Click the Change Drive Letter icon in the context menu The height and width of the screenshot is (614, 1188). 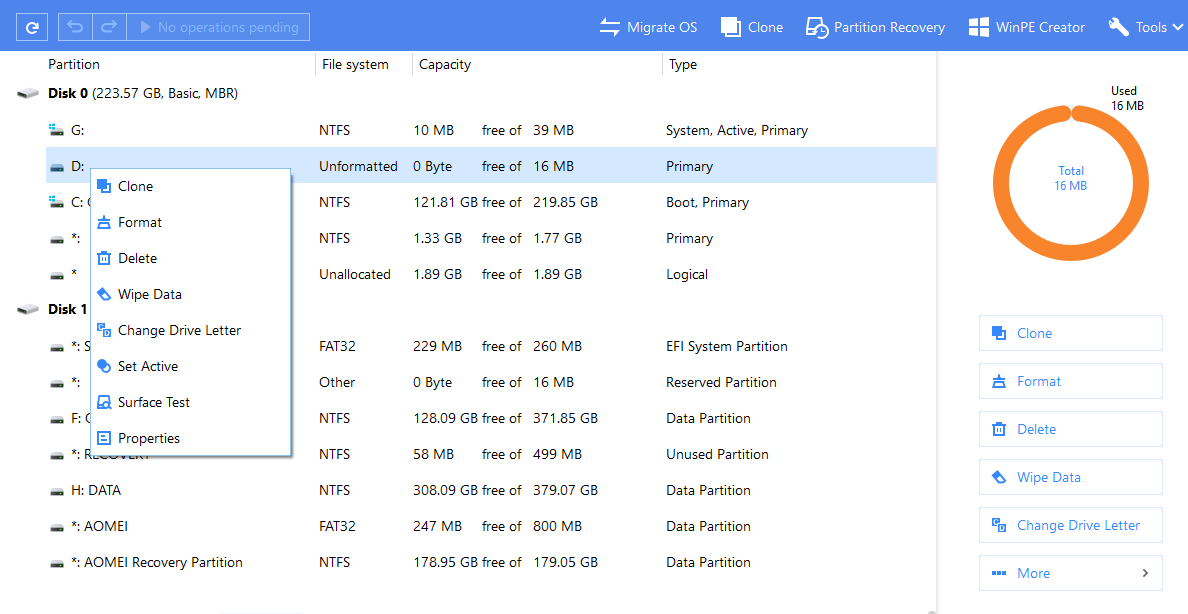click(x=105, y=330)
